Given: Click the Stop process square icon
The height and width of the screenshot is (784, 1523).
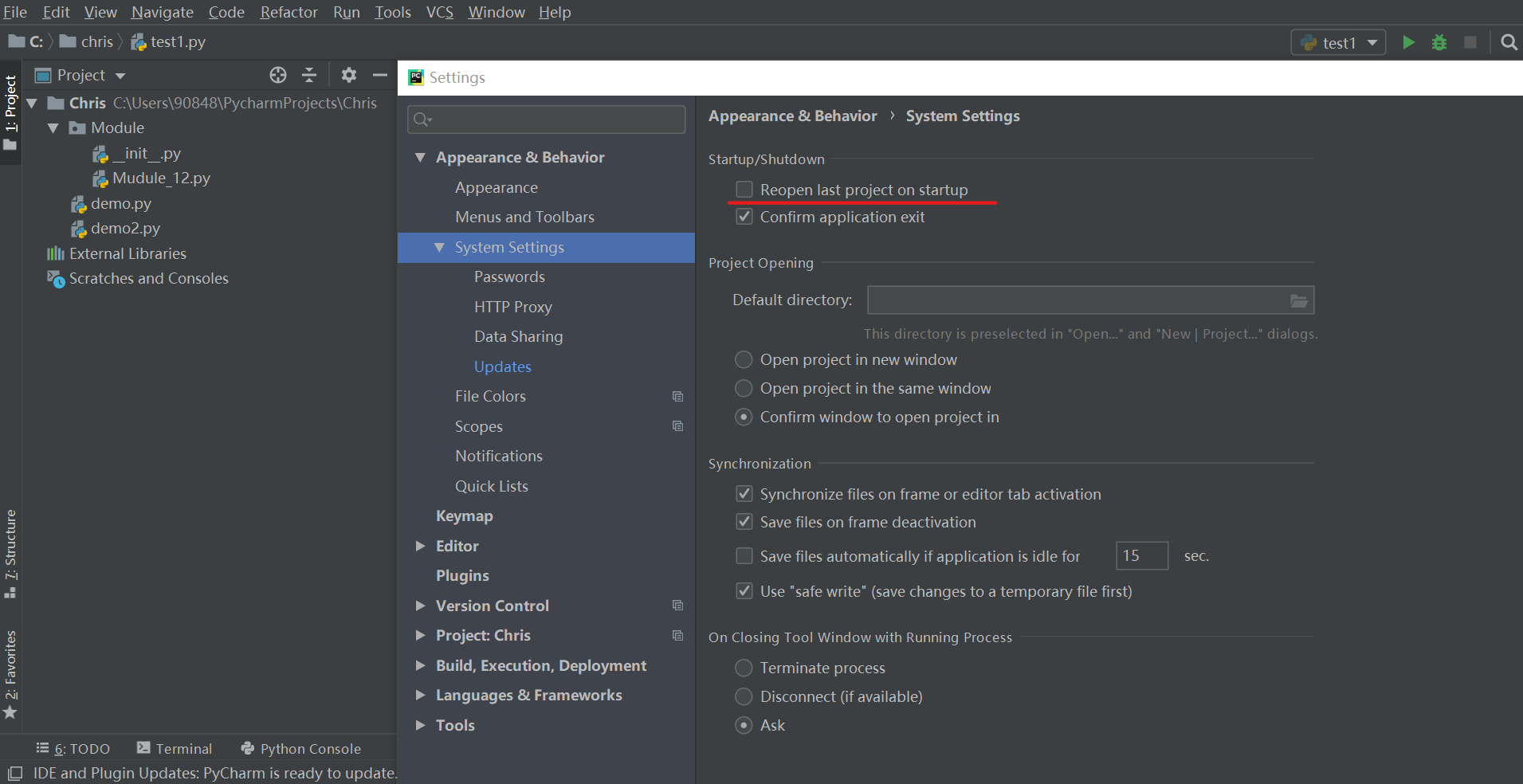Looking at the screenshot, I should point(1470,42).
